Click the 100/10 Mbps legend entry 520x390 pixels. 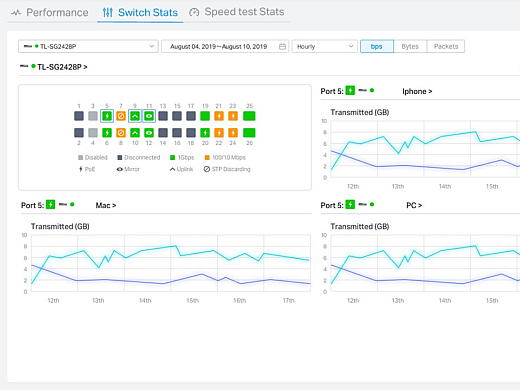(225, 157)
